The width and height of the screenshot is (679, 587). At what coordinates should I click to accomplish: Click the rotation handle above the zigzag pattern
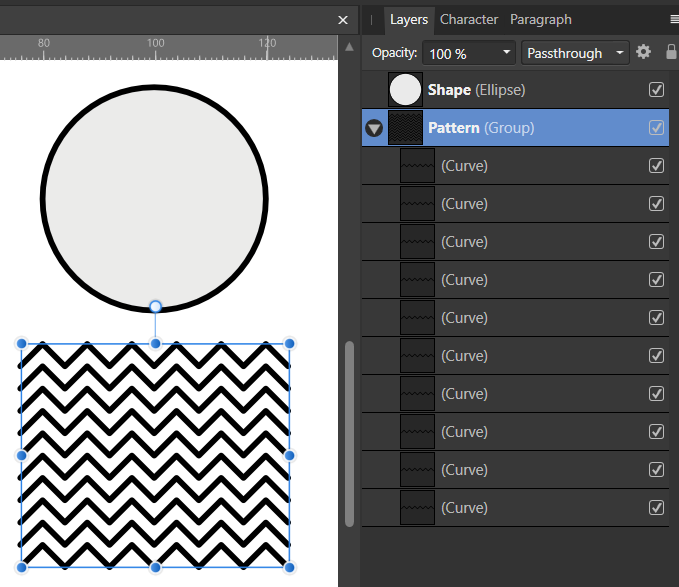[x=155, y=306]
